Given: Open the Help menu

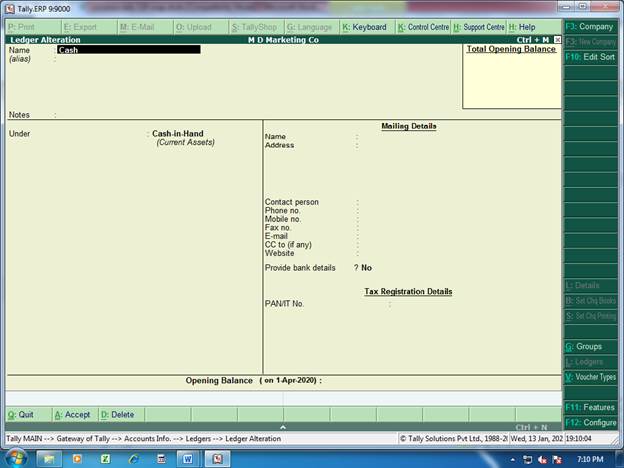Looking at the screenshot, I should point(522,27).
